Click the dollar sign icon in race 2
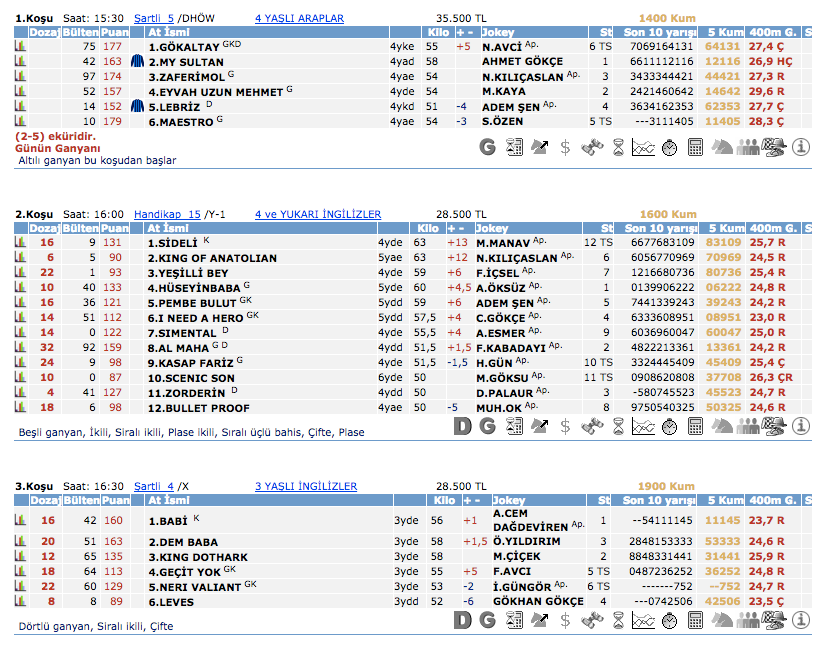830x648 pixels. (565, 426)
